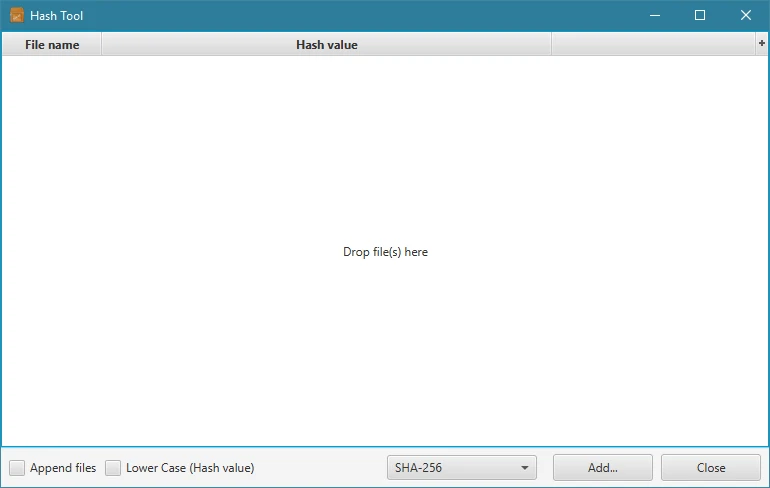
Task: Toggle Lower Case (Hash value) checkbox
Action: [113, 468]
